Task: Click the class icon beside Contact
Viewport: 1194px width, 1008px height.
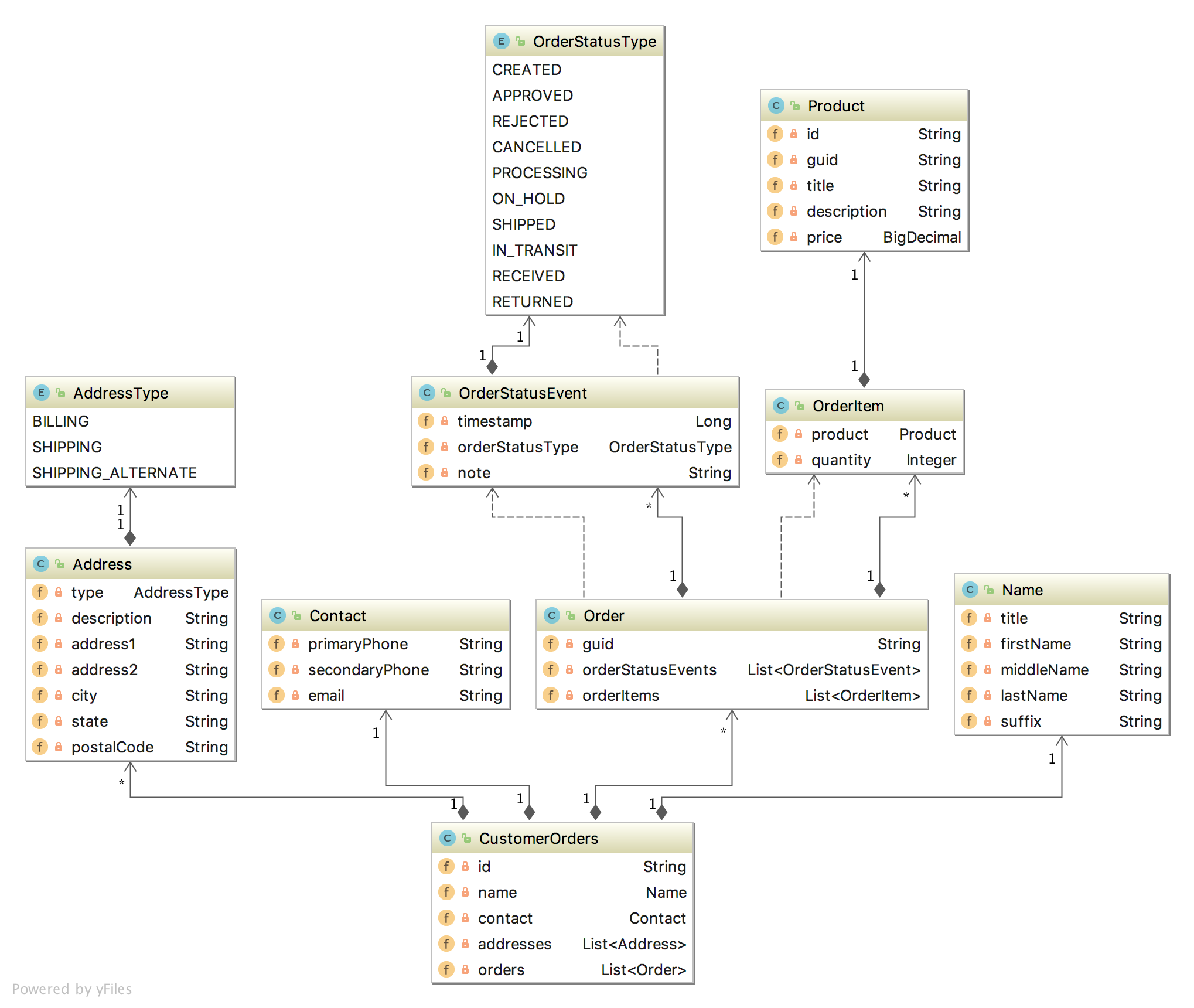Action: click(277, 615)
